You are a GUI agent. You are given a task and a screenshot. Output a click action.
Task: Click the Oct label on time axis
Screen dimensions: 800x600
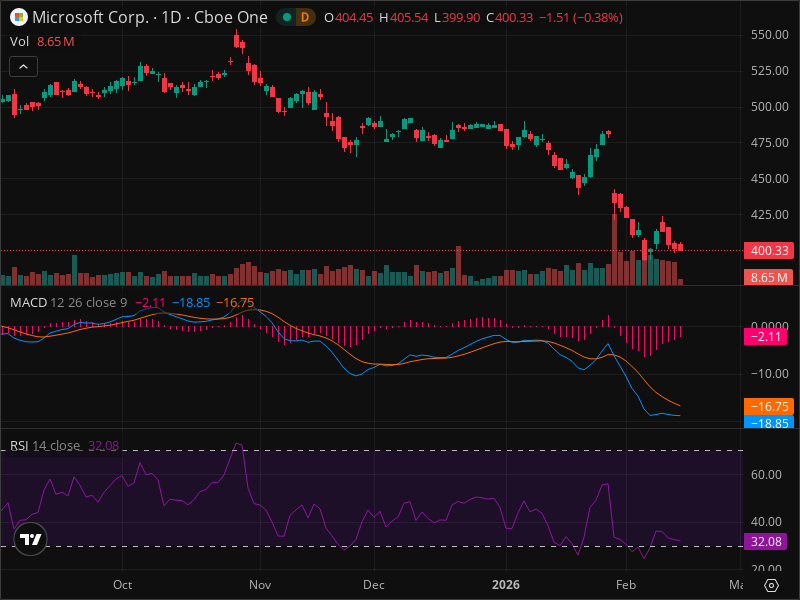(122, 585)
